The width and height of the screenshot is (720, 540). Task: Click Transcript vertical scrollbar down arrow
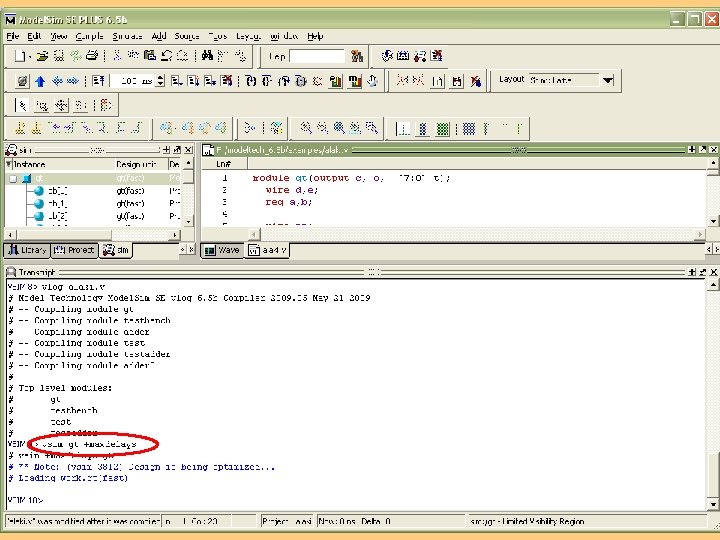click(713, 504)
